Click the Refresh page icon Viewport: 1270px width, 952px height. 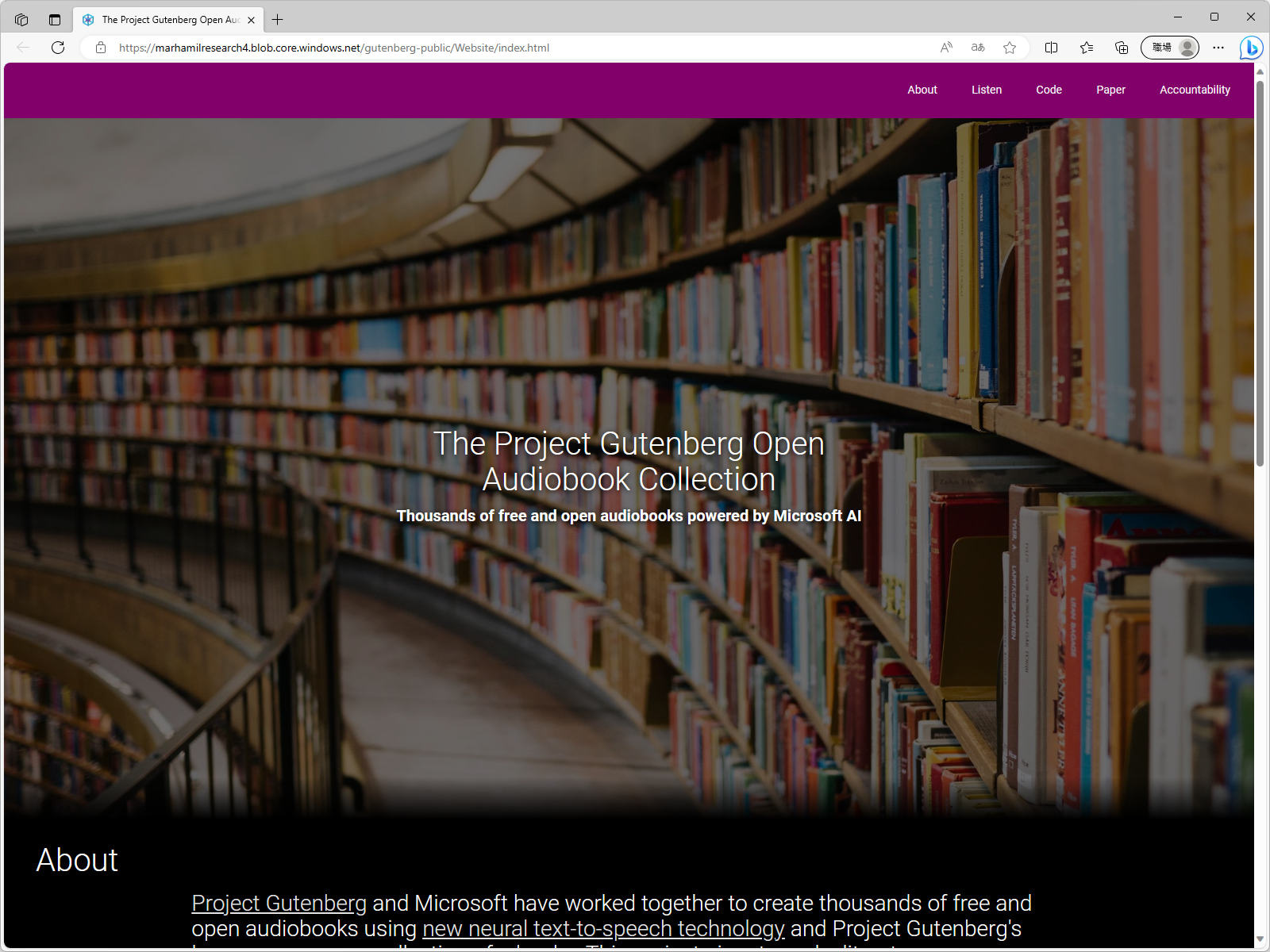(57, 48)
